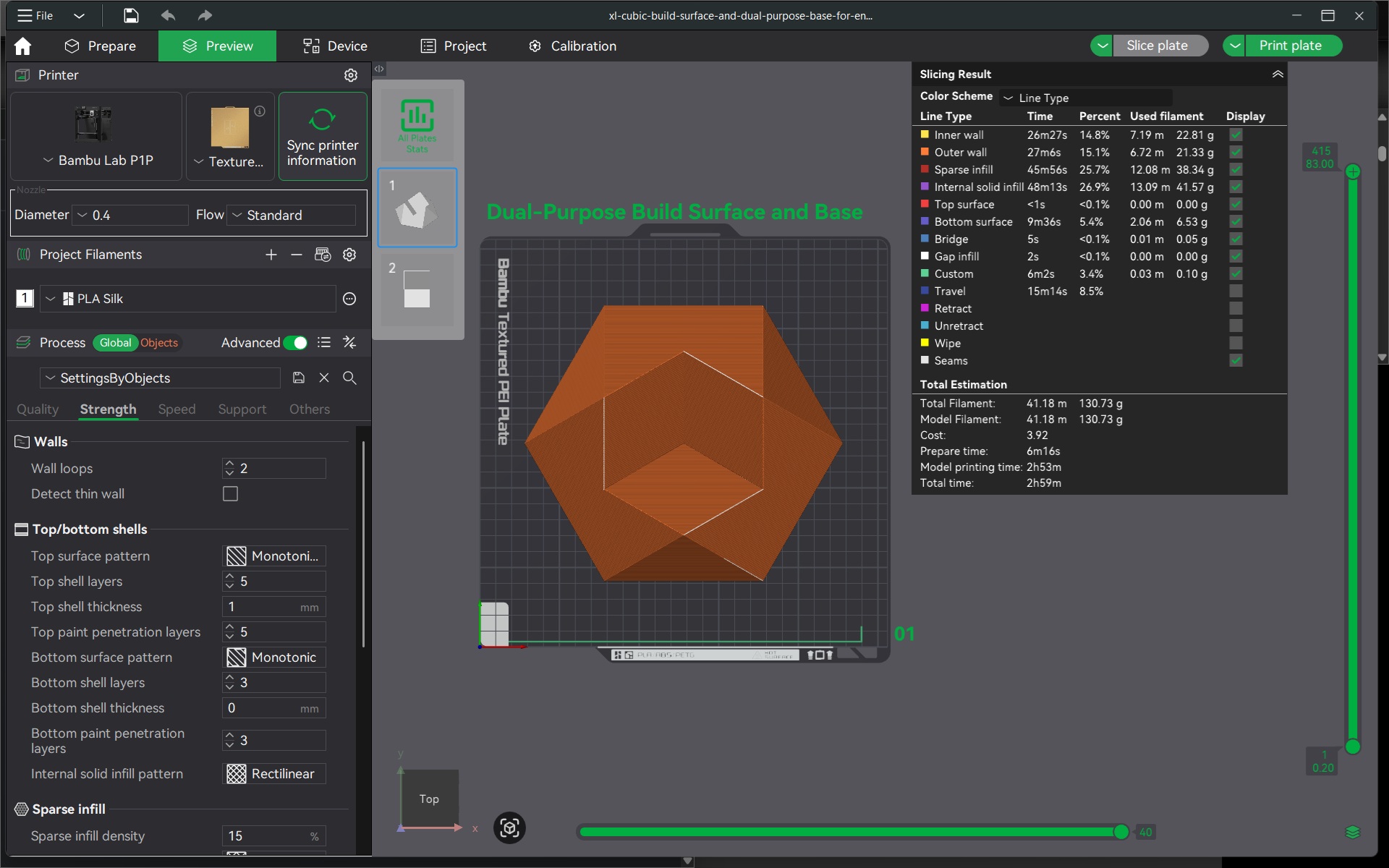Click the reset camera view cube icon
Viewport: 1389px width, 868px height.
pos(509,827)
